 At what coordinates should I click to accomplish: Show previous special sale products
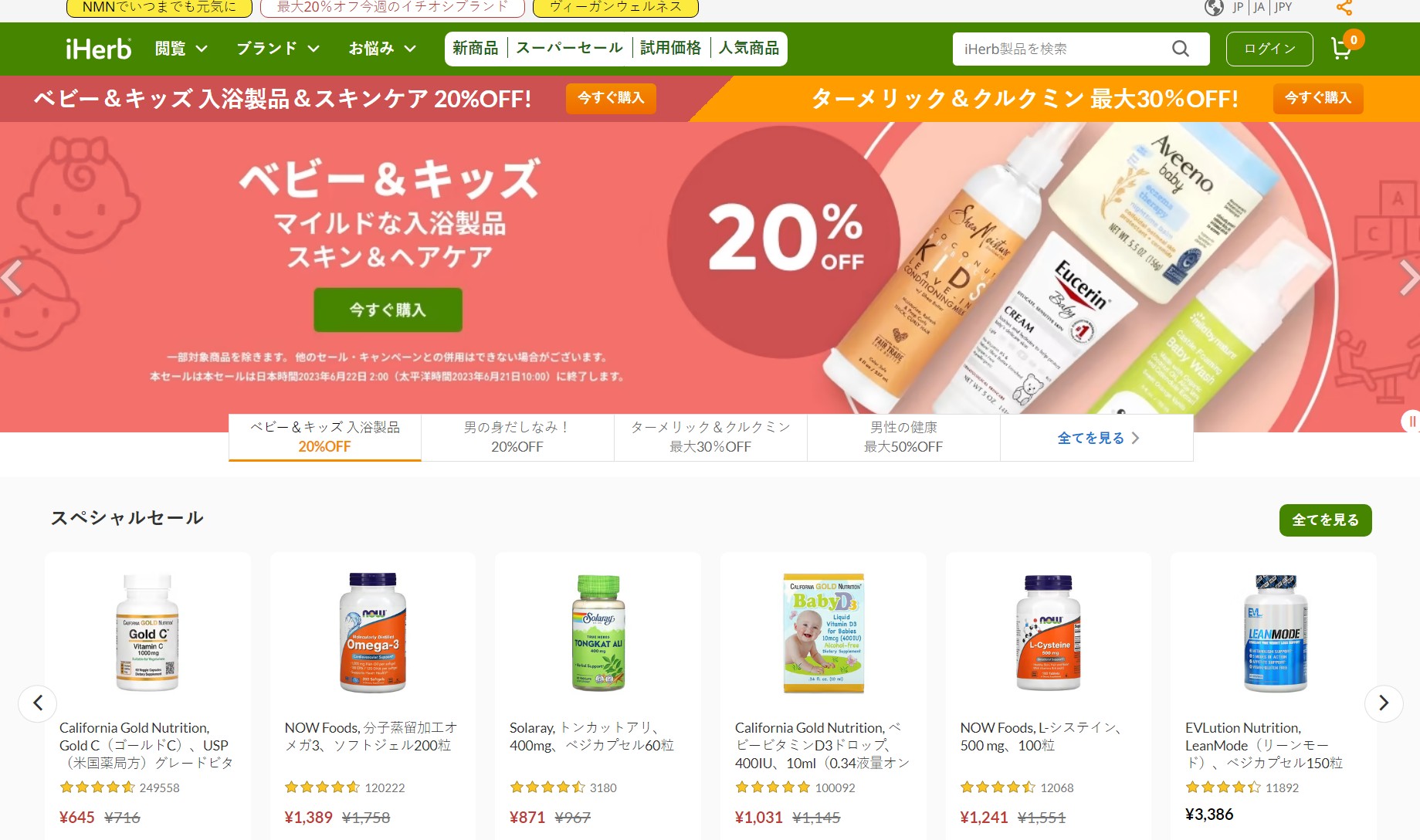[38, 703]
